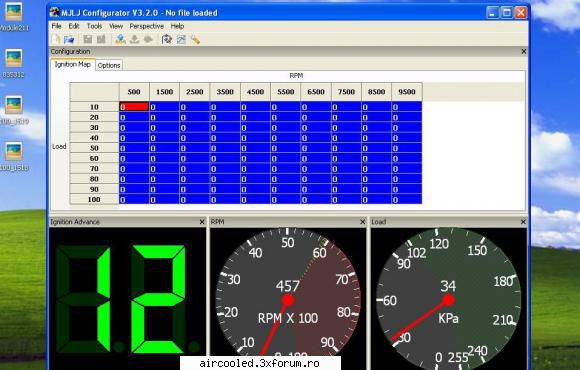
Task: Maximize the MJLJ Configurator window
Action: pyautogui.click(x=506, y=13)
